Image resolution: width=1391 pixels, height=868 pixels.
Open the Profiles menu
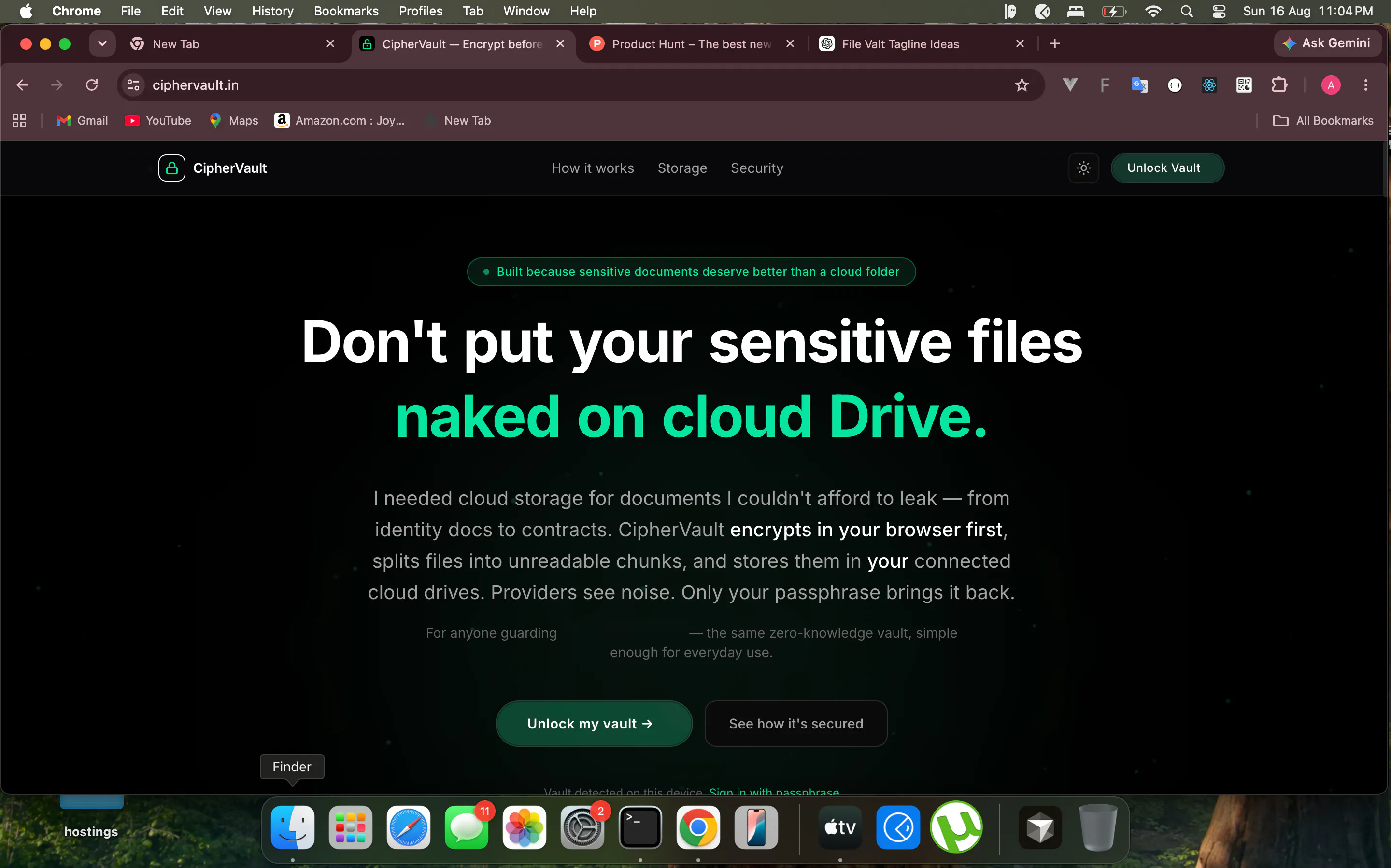tap(420, 11)
